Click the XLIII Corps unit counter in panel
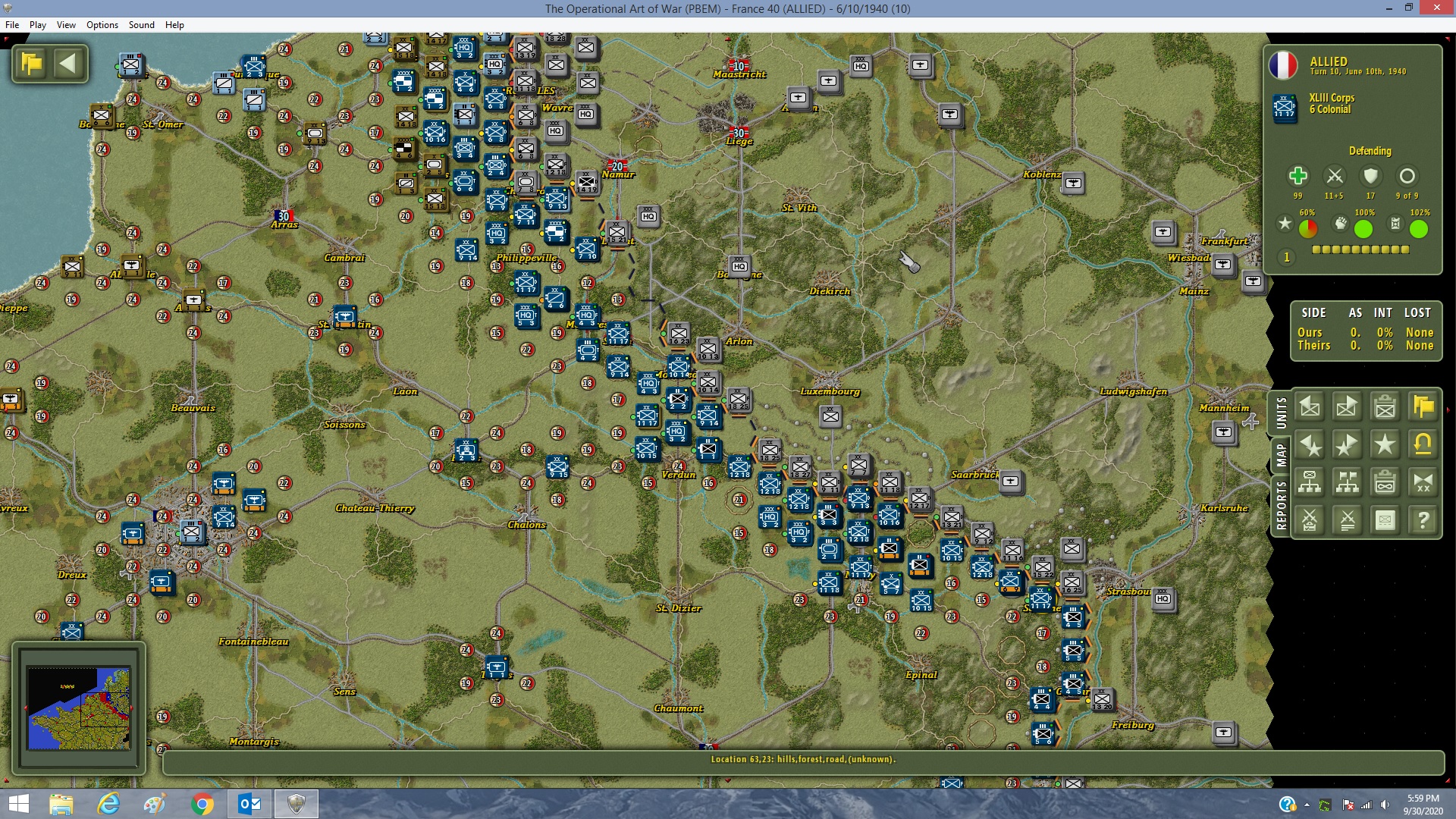1456x819 pixels. pyautogui.click(x=1285, y=109)
